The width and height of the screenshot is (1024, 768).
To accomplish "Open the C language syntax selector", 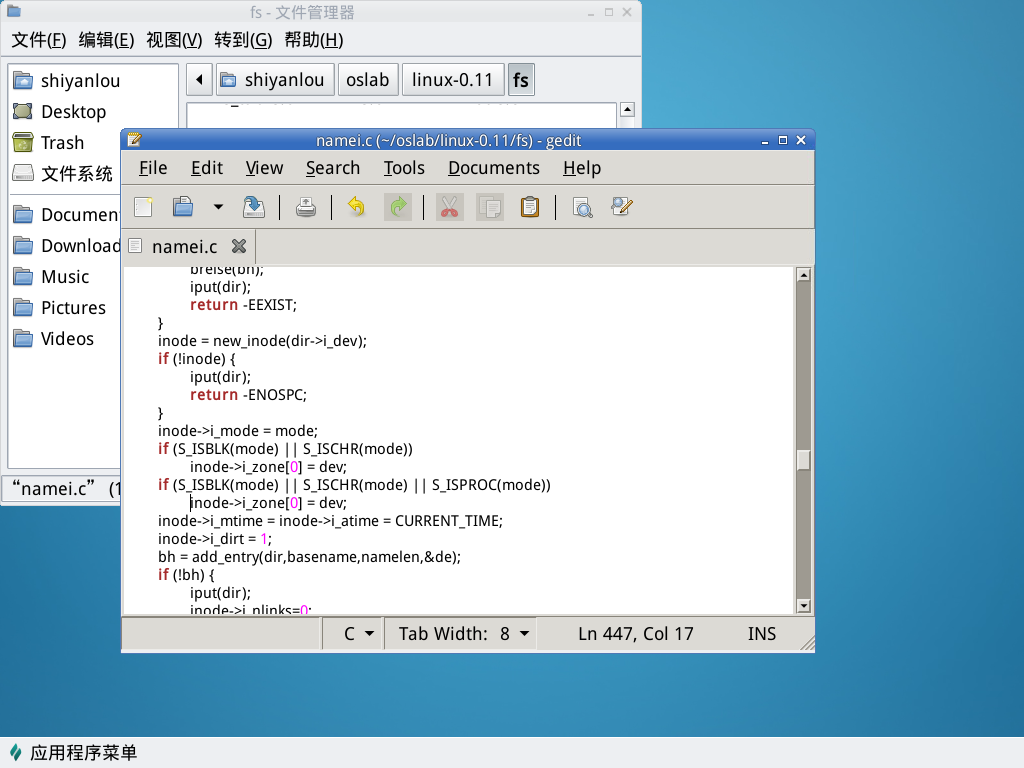I will click(358, 634).
